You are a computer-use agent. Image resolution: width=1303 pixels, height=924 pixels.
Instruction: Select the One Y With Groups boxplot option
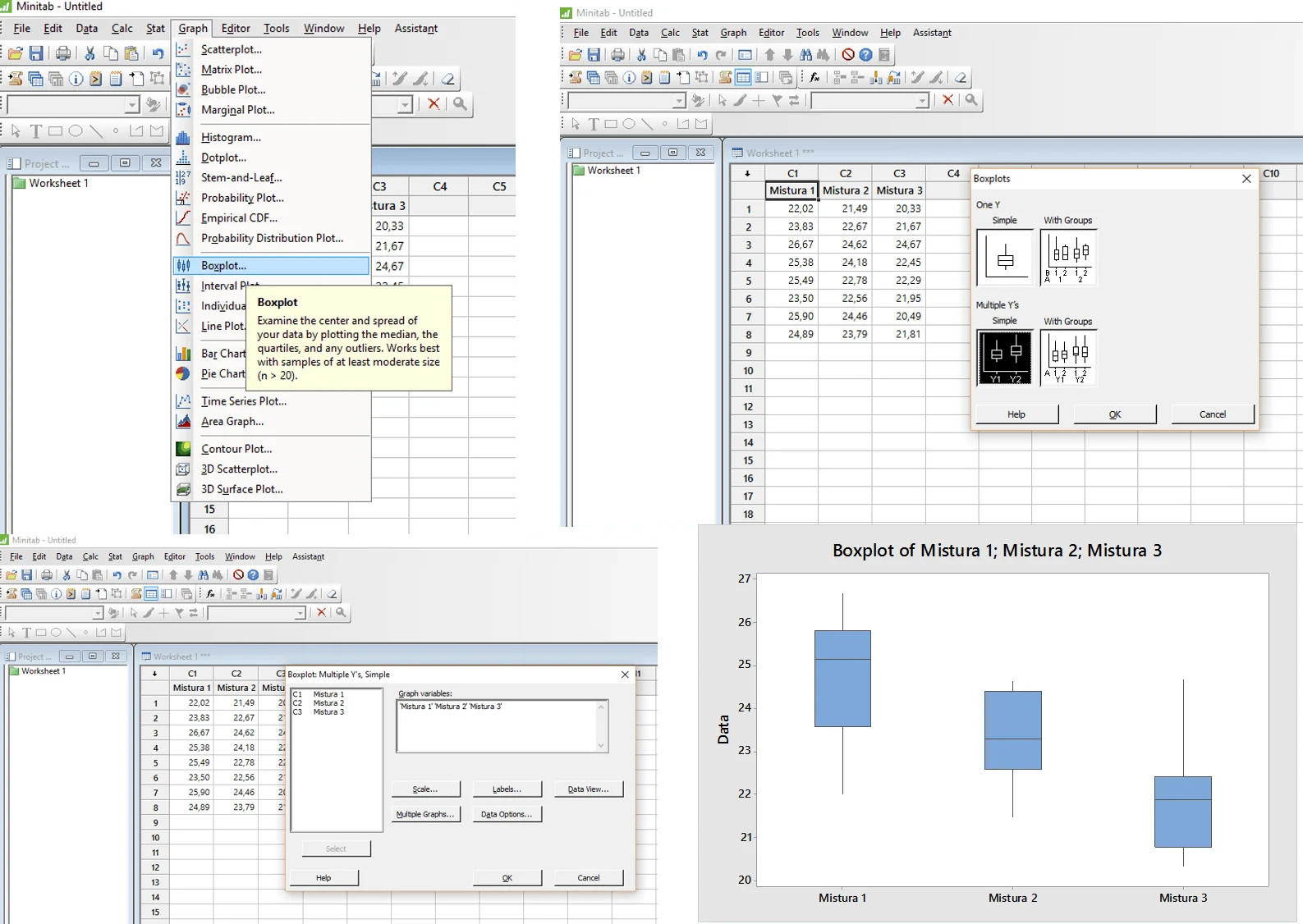click(1068, 258)
